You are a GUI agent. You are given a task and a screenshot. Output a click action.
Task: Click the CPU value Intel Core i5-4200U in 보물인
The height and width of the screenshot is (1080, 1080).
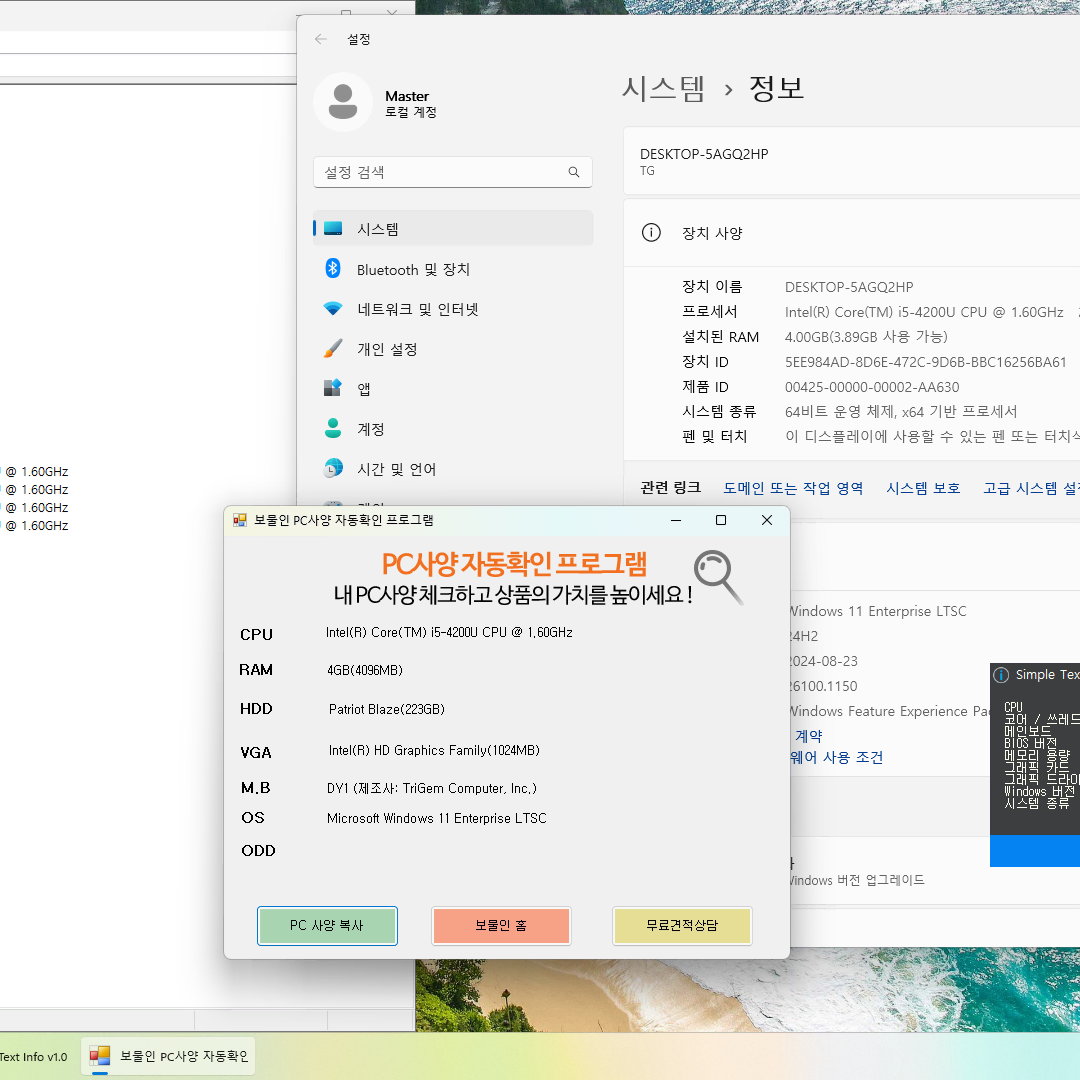click(449, 632)
